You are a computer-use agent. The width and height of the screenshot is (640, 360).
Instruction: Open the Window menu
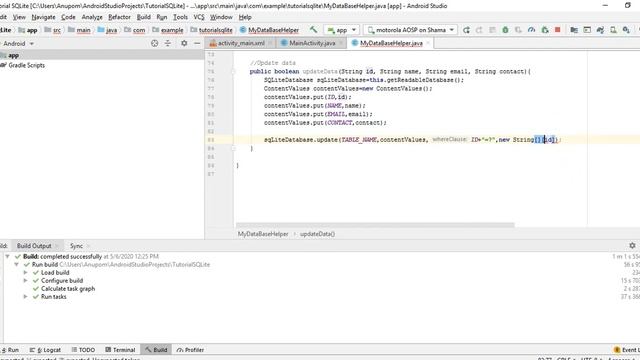(x=221, y=17)
